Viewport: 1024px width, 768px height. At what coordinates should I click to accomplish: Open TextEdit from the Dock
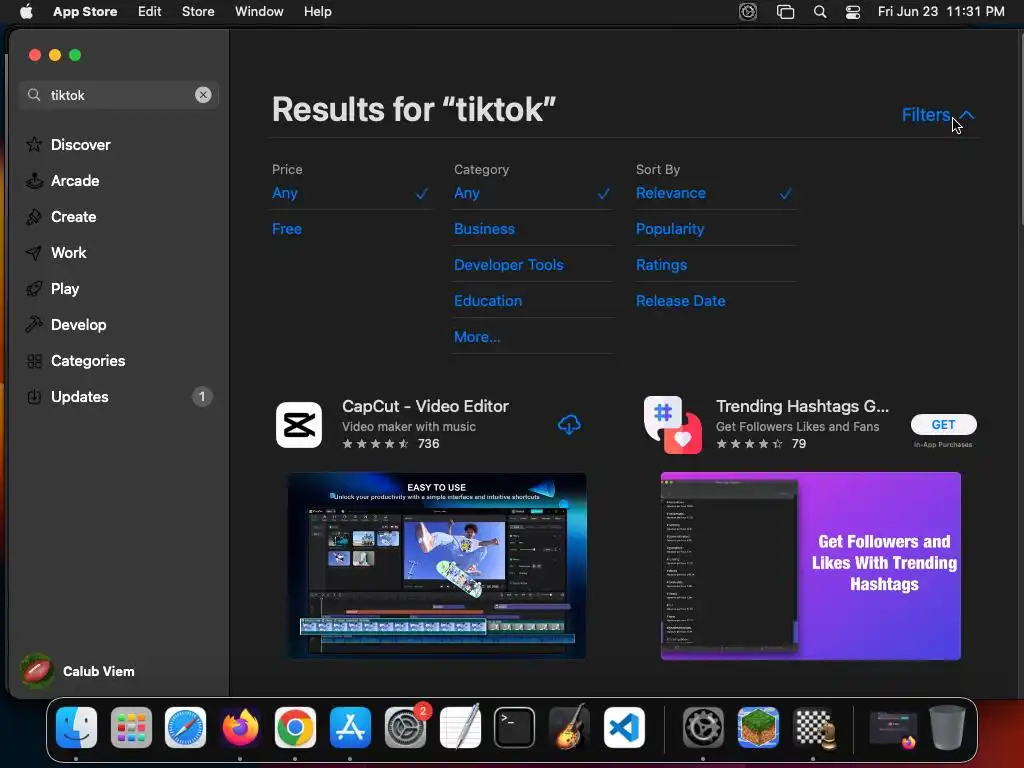point(460,728)
